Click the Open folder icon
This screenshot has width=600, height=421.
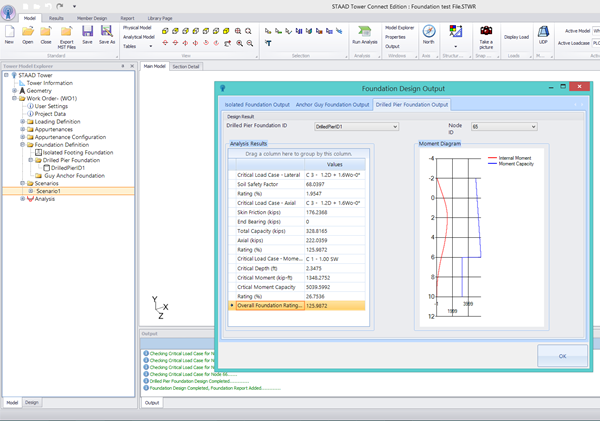tap(28, 32)
